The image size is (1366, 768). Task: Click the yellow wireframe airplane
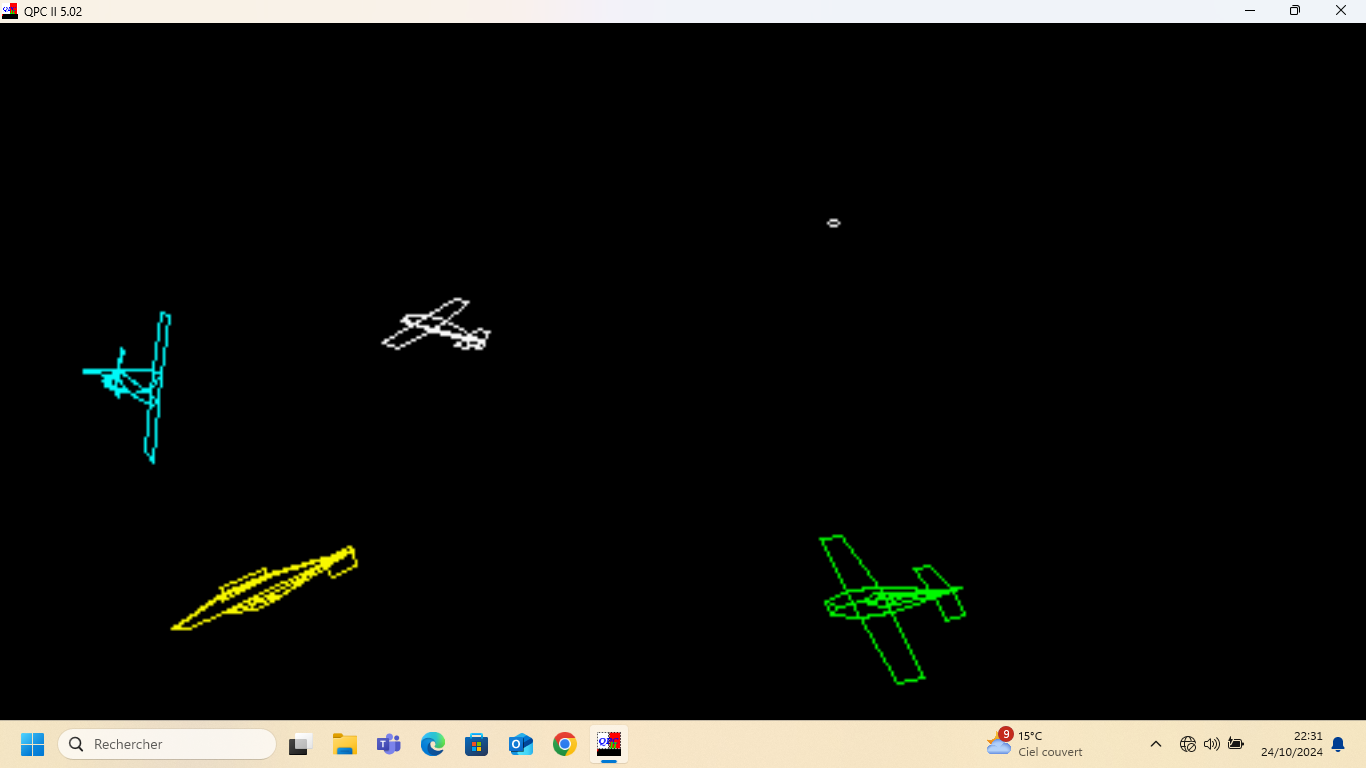[x=264, y=588]
